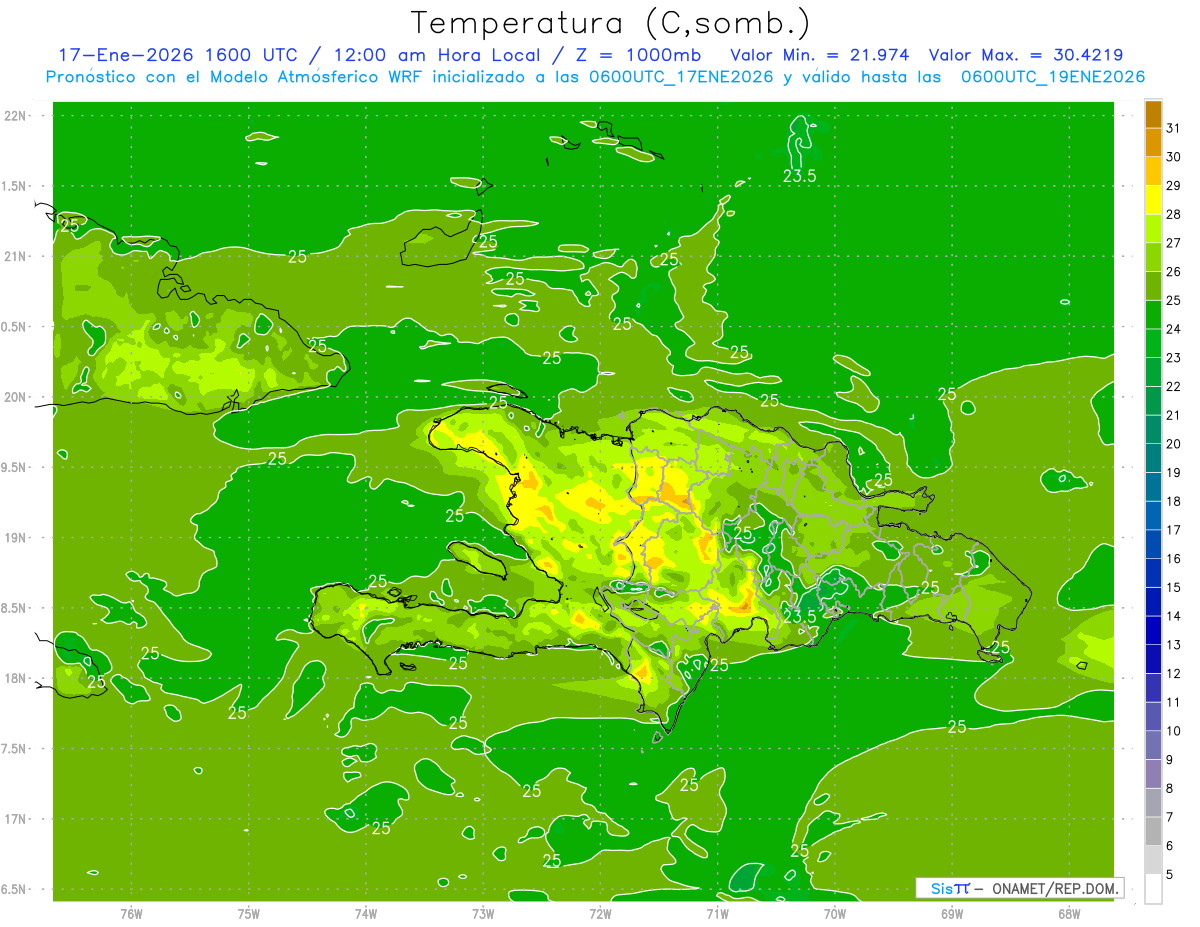Image resolution: width=1200 pixels, height=927 pixels.
Task: Pick the dark blue legend swatch between 12 and 13
Action: [1153, 660]
